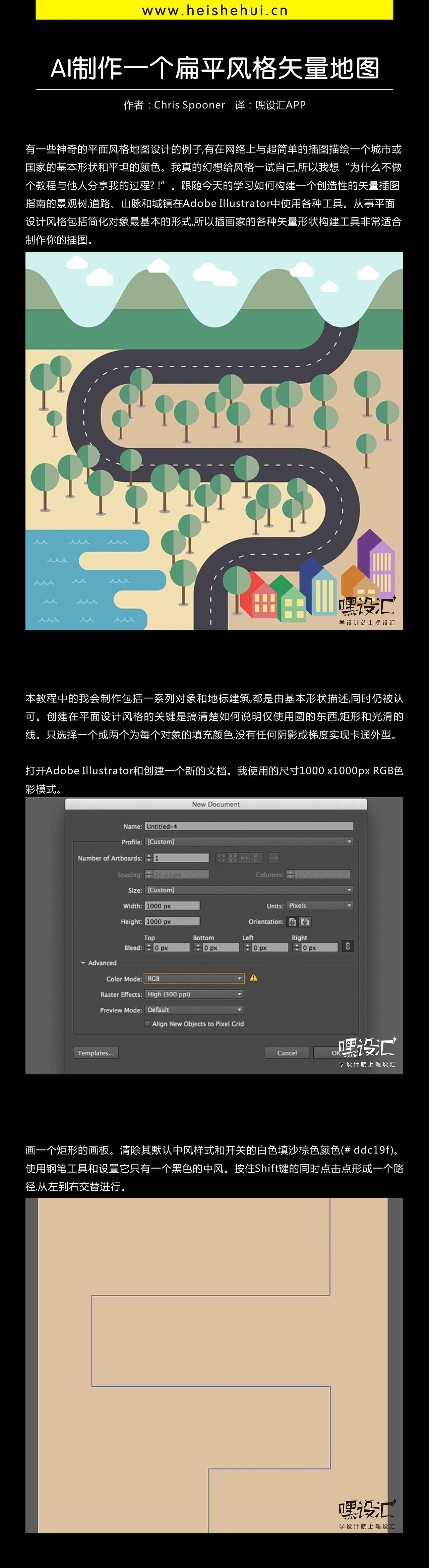Enable Align New Objects to Pixel Grid
429x1568 pixels.
click(x=147, y=1024)
